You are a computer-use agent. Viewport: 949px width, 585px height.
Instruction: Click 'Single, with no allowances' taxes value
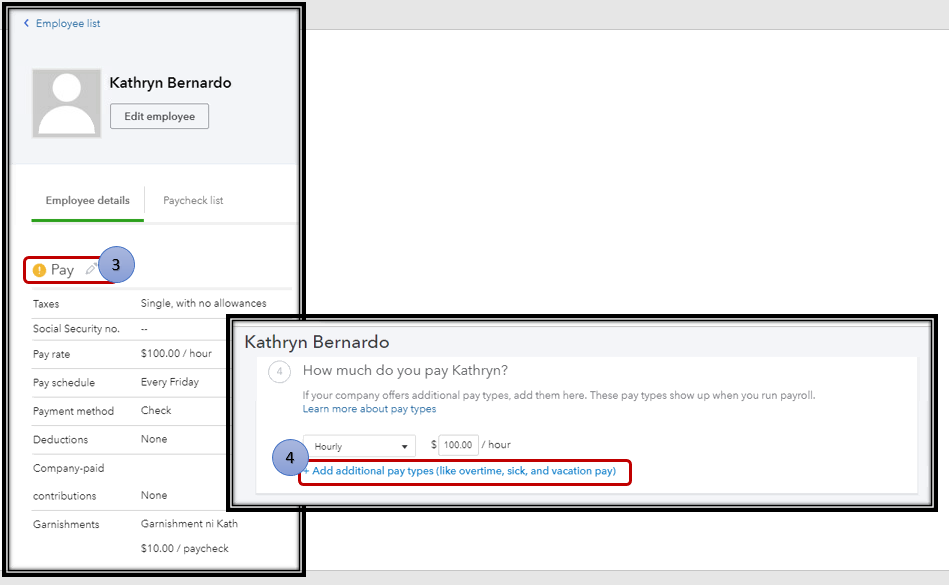(x=203, y=303)
